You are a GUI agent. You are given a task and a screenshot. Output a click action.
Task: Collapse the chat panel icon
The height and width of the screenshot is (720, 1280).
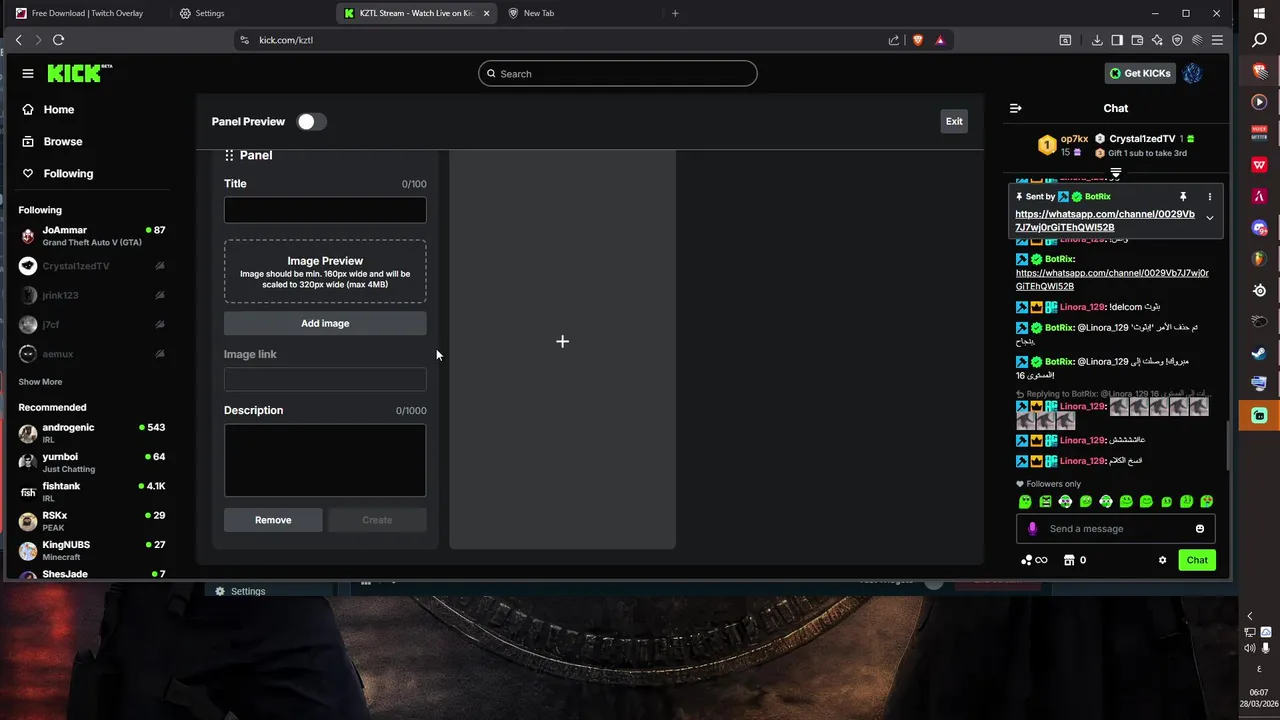[x=1016, y=108]
